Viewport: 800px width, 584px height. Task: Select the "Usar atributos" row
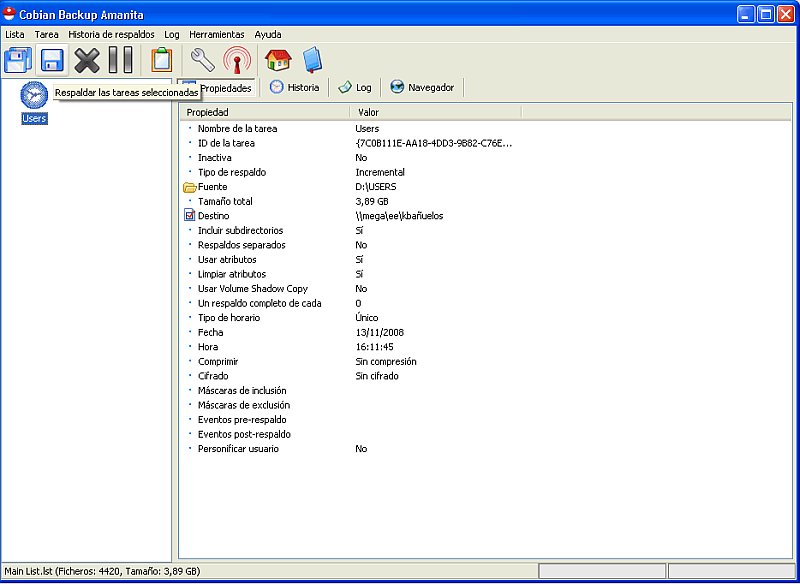coord(485,260)
